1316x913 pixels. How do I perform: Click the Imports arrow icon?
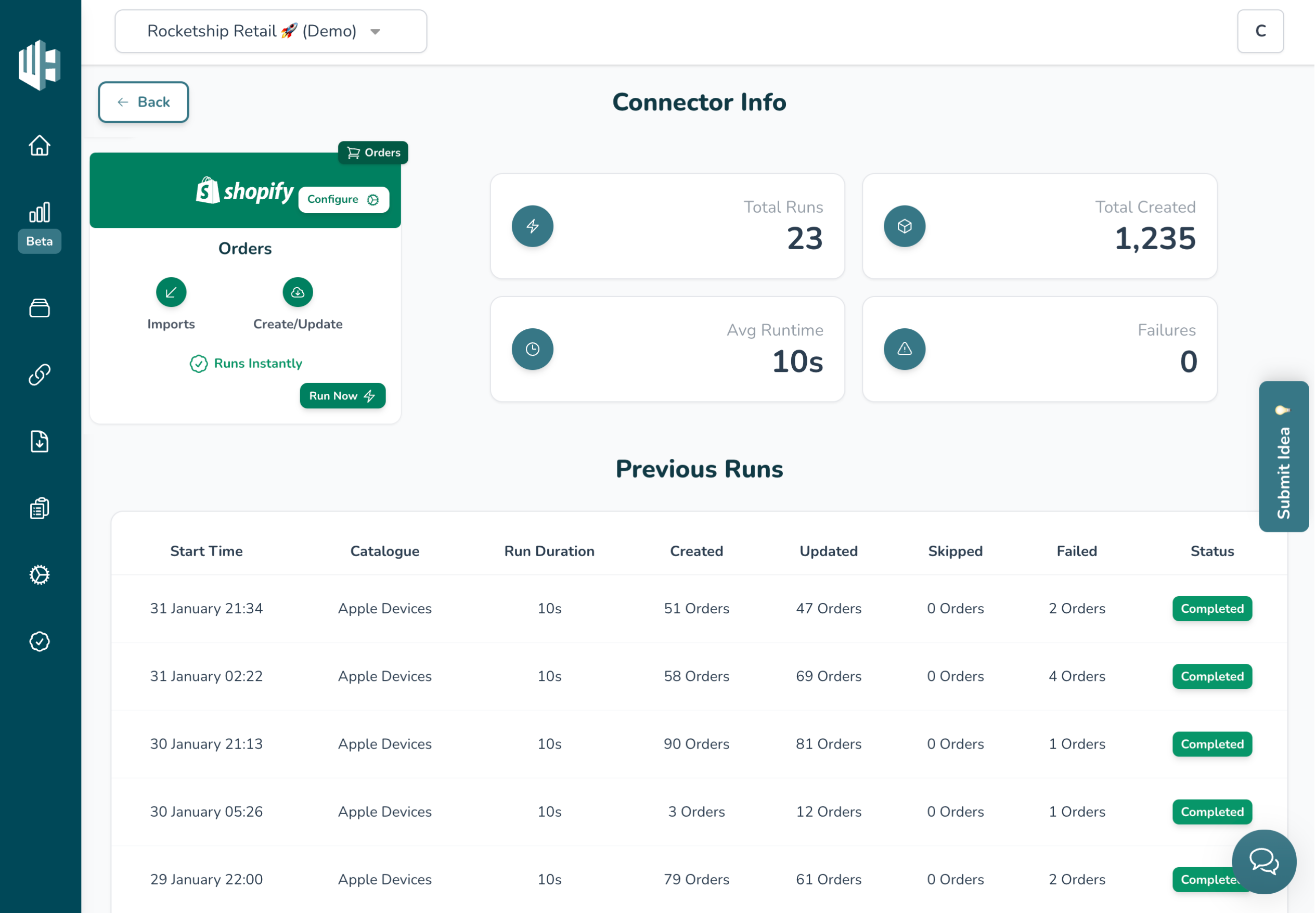pyautogui.click(x=171, y=293)
